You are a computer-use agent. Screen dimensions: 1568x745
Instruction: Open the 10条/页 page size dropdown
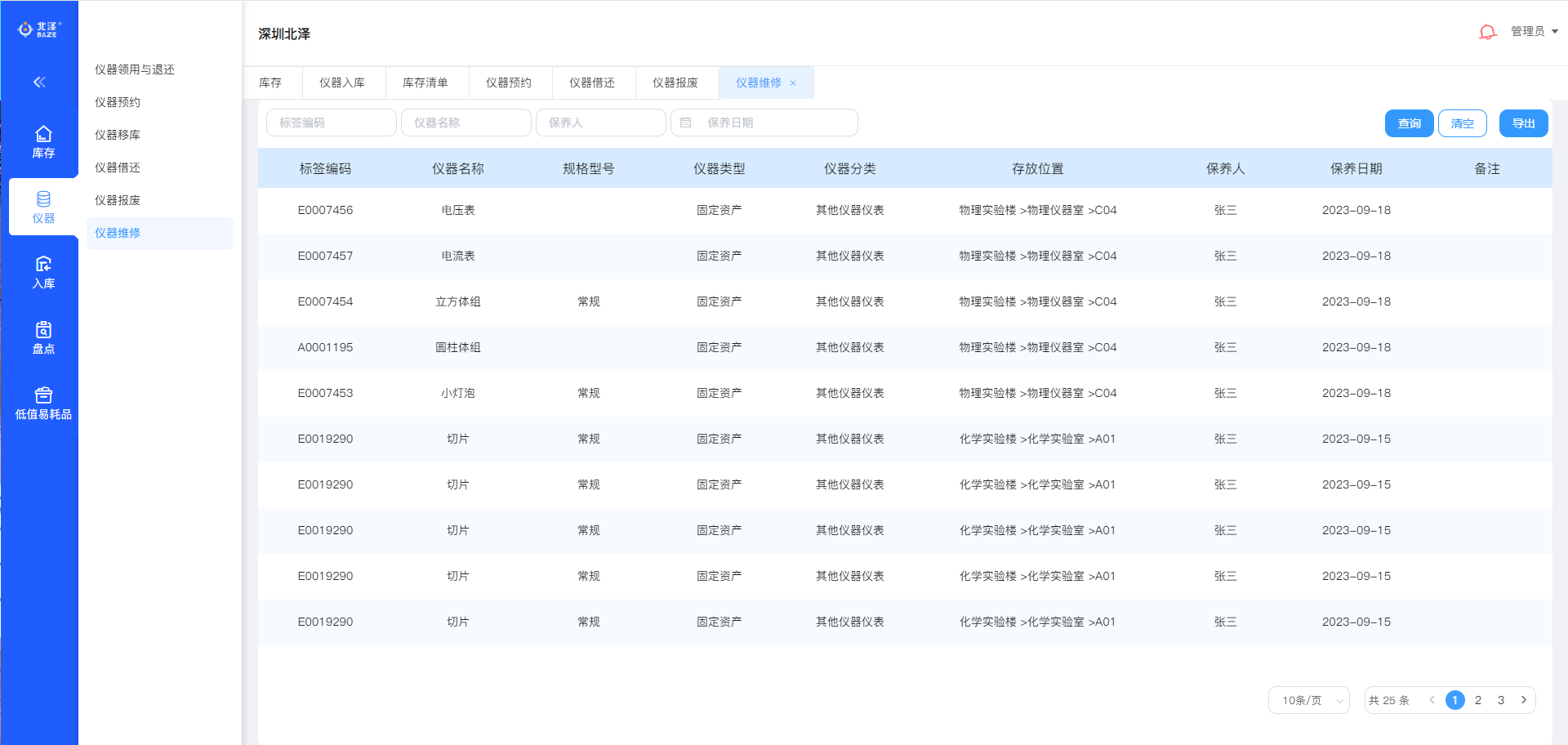1308,700
